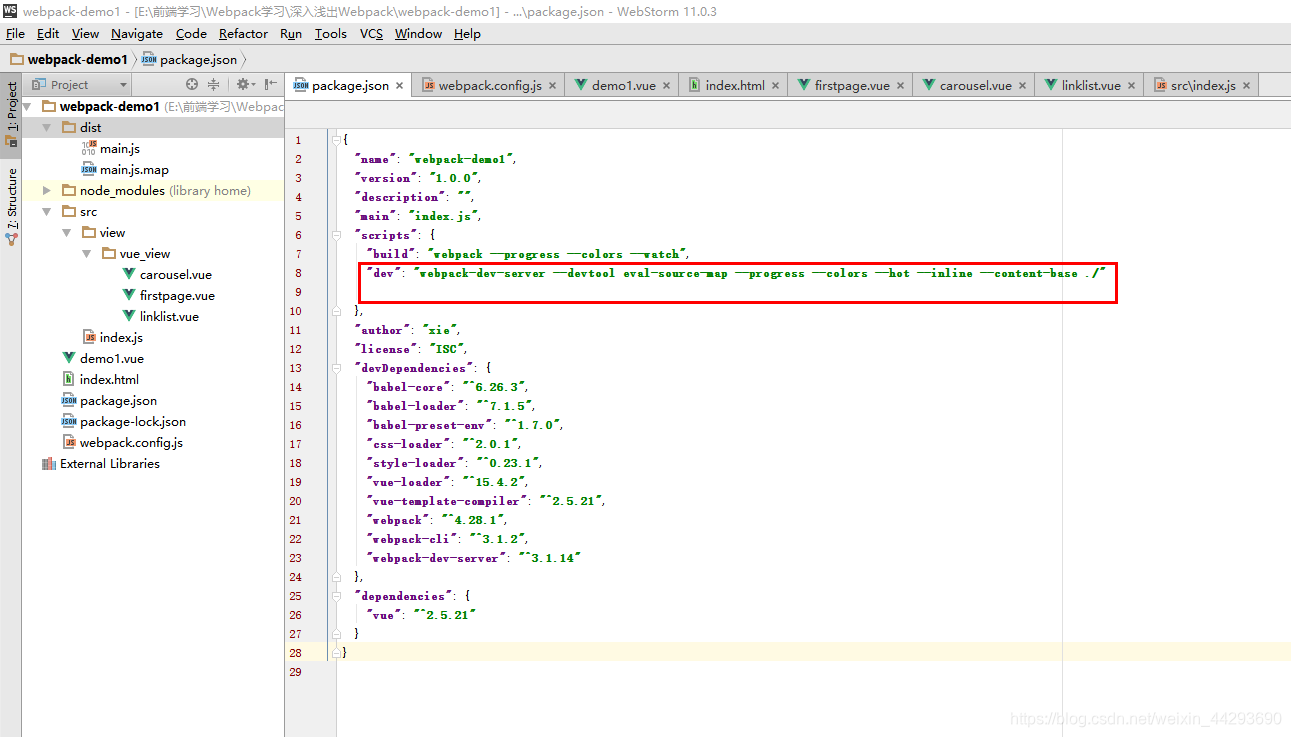Click the JSON icon beside package-lock.json in tree
The height and width of the screenshot is (737, 1291).
pos(69,421)
